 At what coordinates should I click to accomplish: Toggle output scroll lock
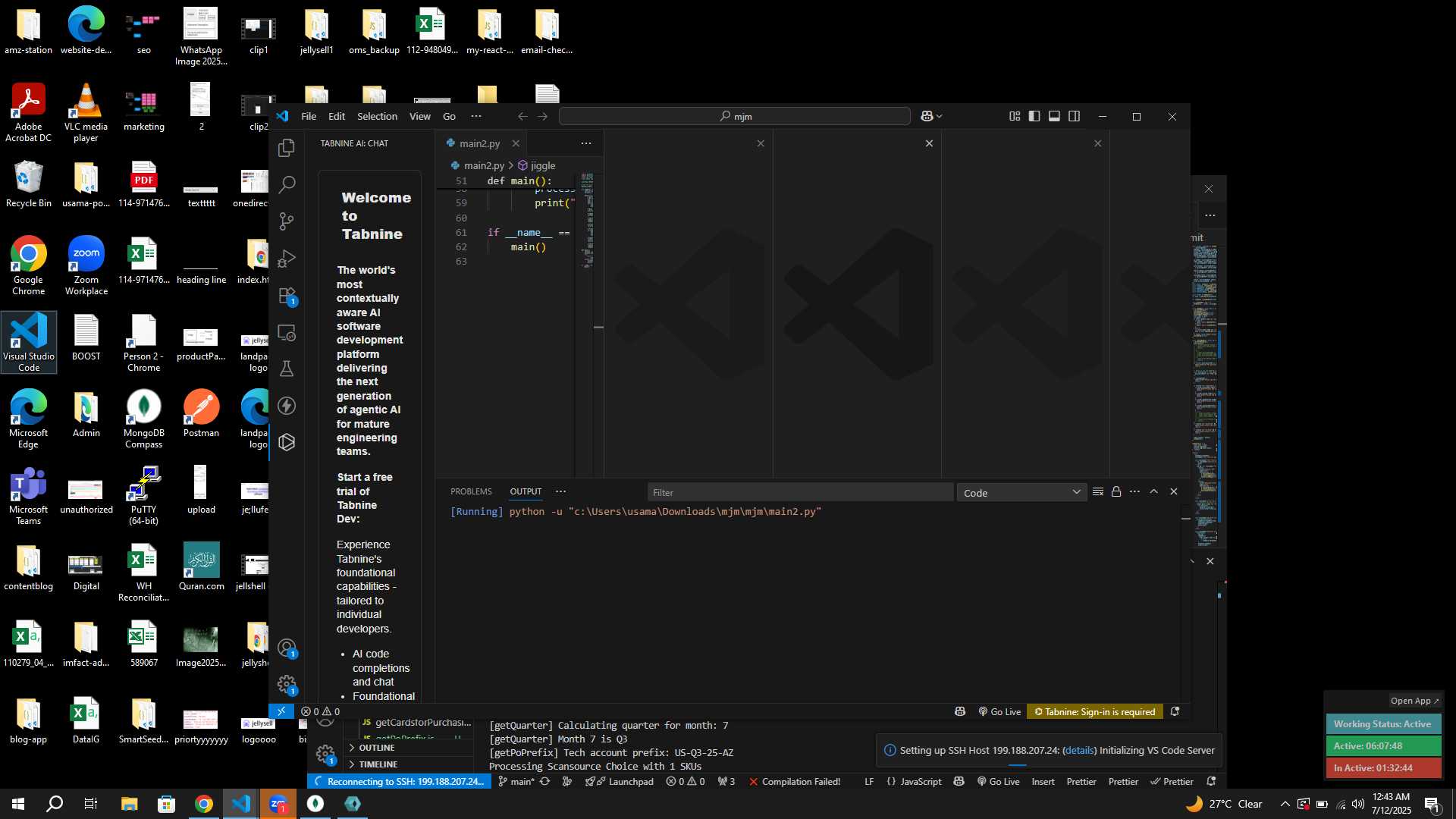click(1116, 491)
